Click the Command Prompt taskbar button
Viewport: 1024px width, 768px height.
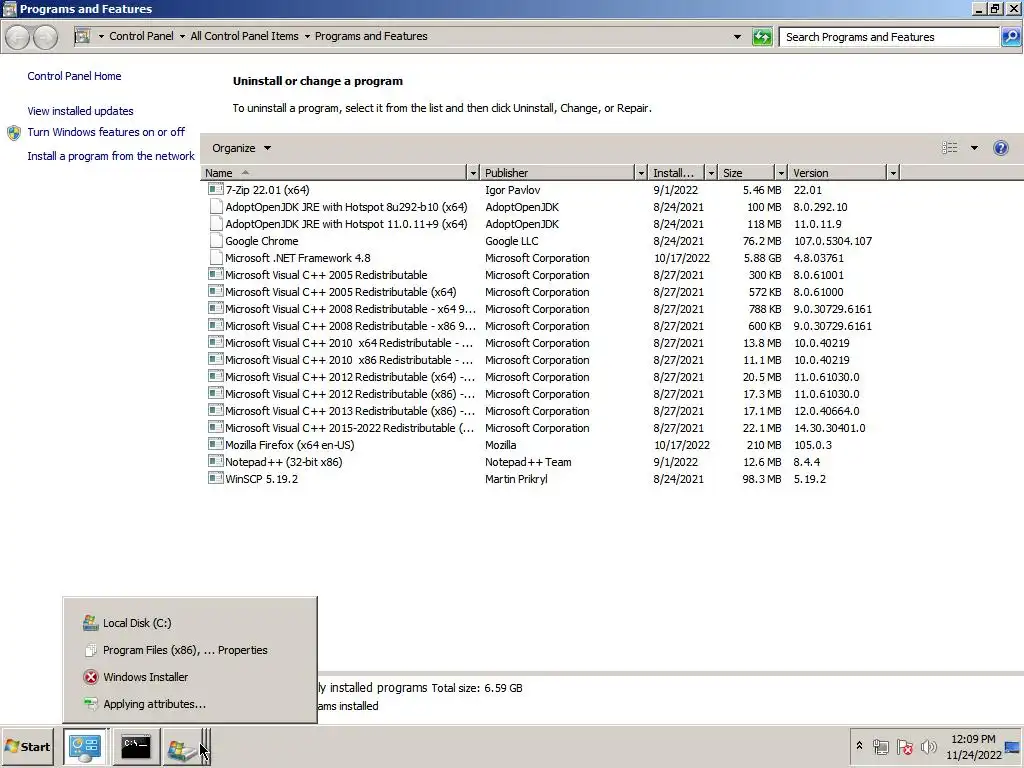pyautogui.click(x=136, y=748)
